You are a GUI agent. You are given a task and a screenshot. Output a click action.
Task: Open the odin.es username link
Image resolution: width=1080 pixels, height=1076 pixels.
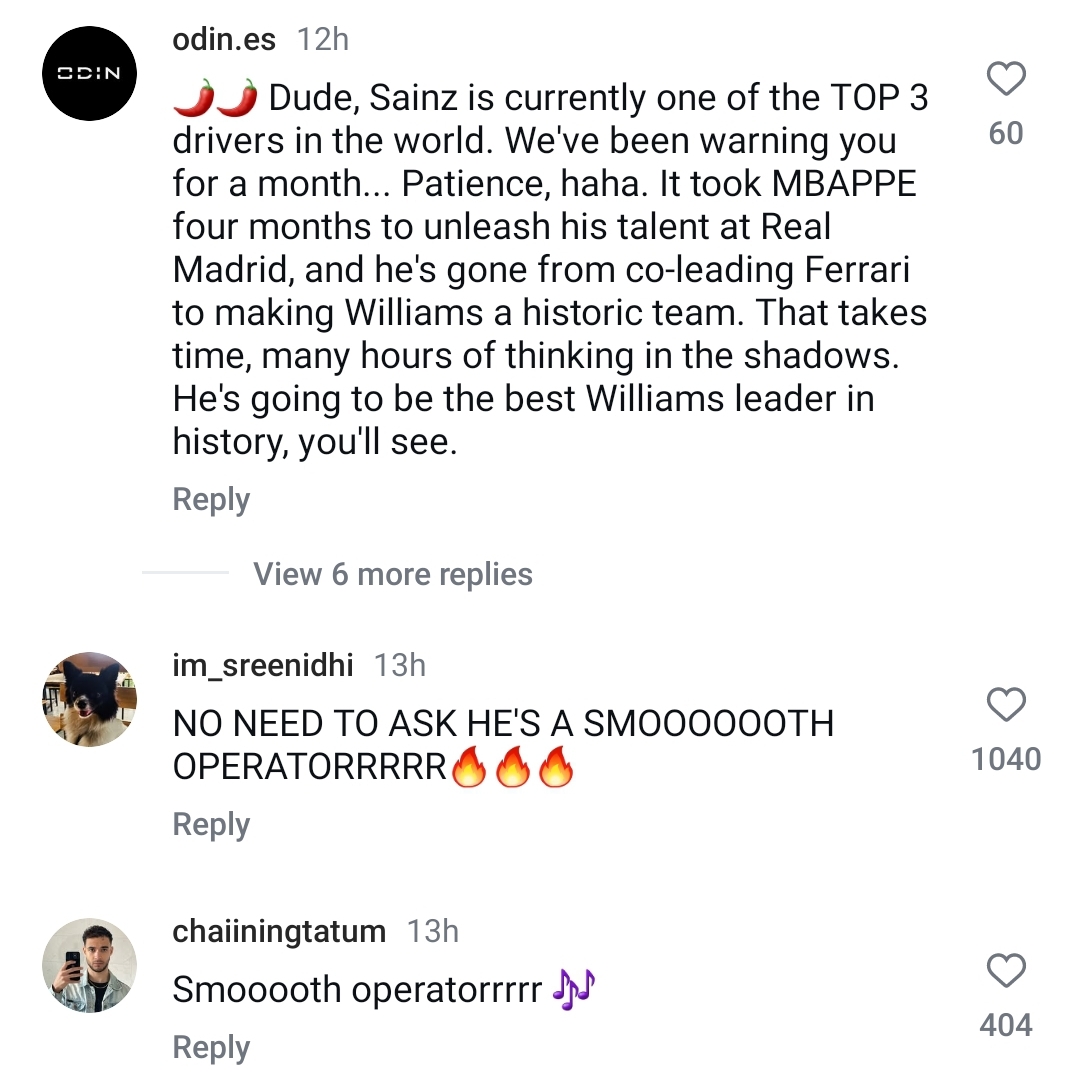[x=224, y=39]
